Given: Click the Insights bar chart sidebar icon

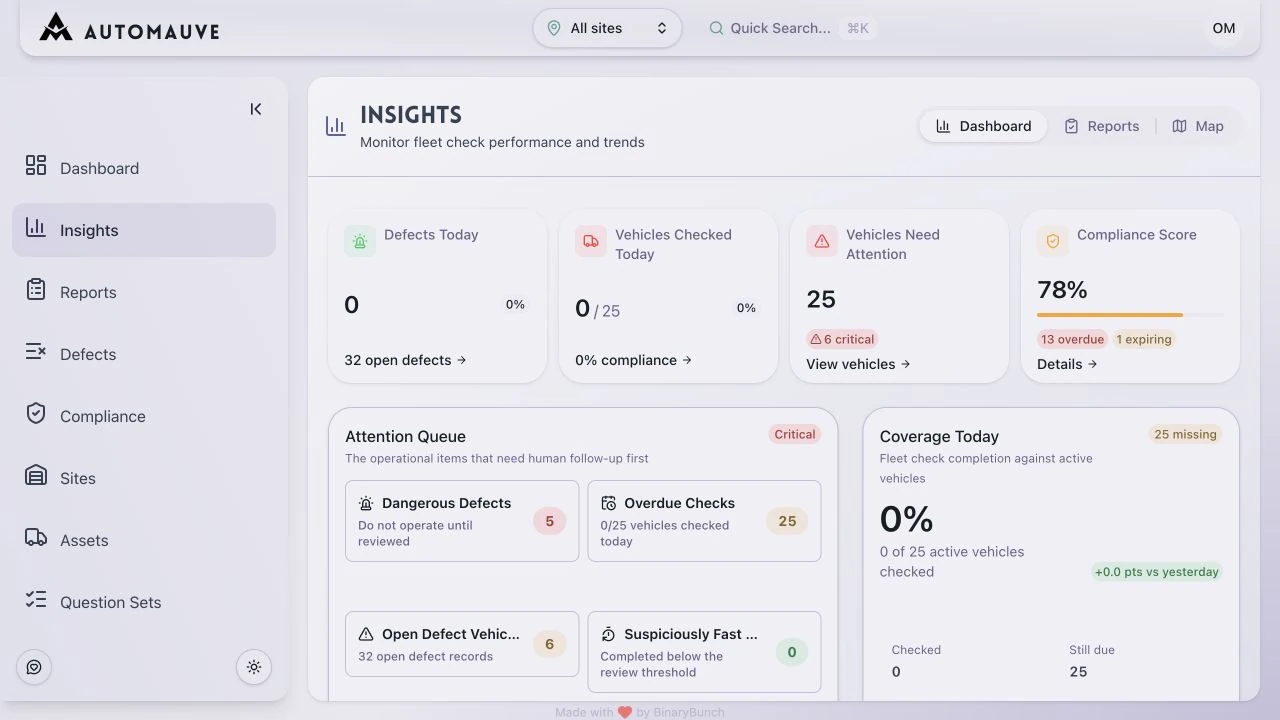Looking at the screenshot, I should [36, 227].
